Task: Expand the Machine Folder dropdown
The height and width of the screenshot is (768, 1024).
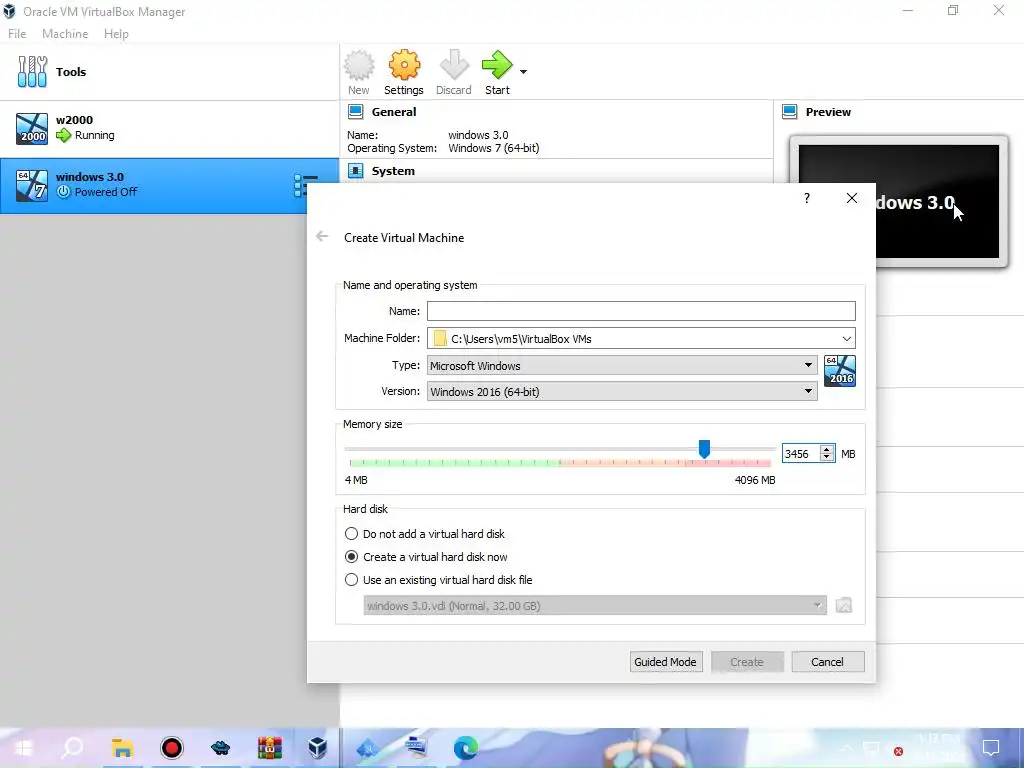Action: (846, 338)
